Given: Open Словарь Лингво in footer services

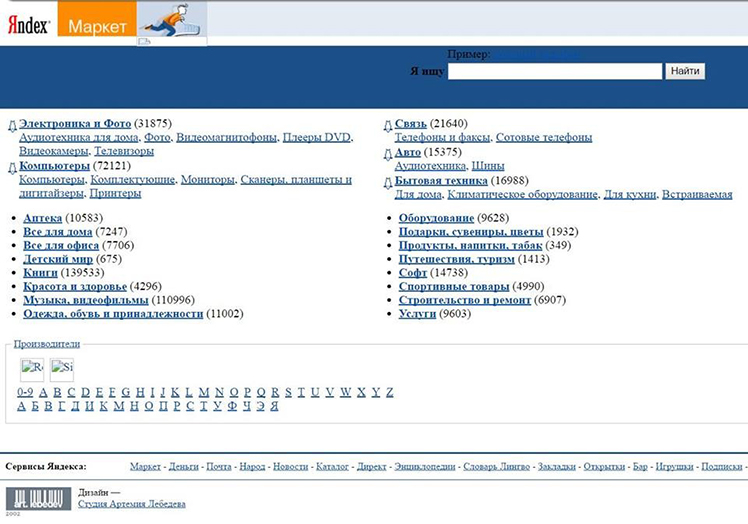Looking at the screenshot, I should 497,467.
